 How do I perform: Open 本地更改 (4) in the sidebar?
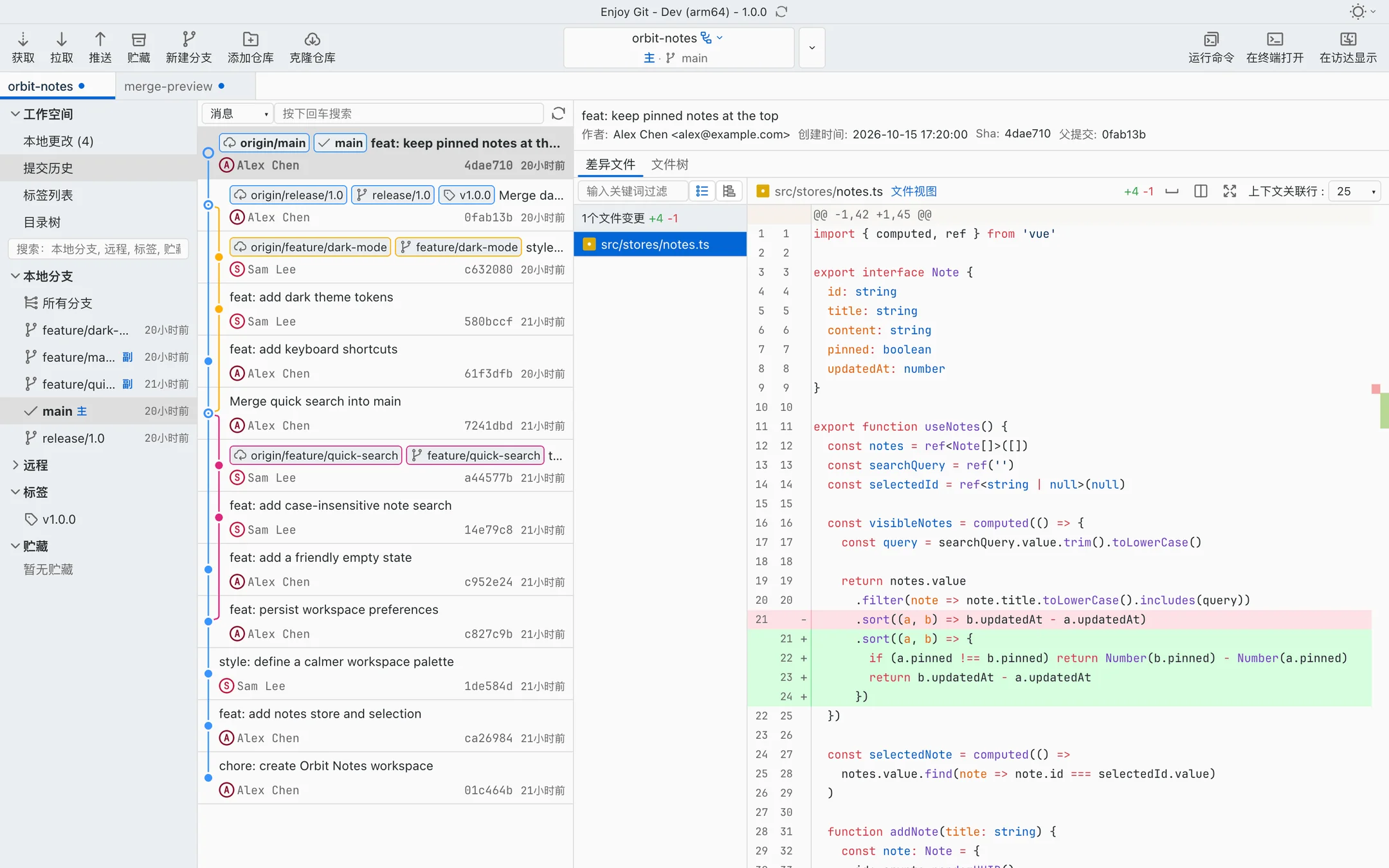[98, 141]
